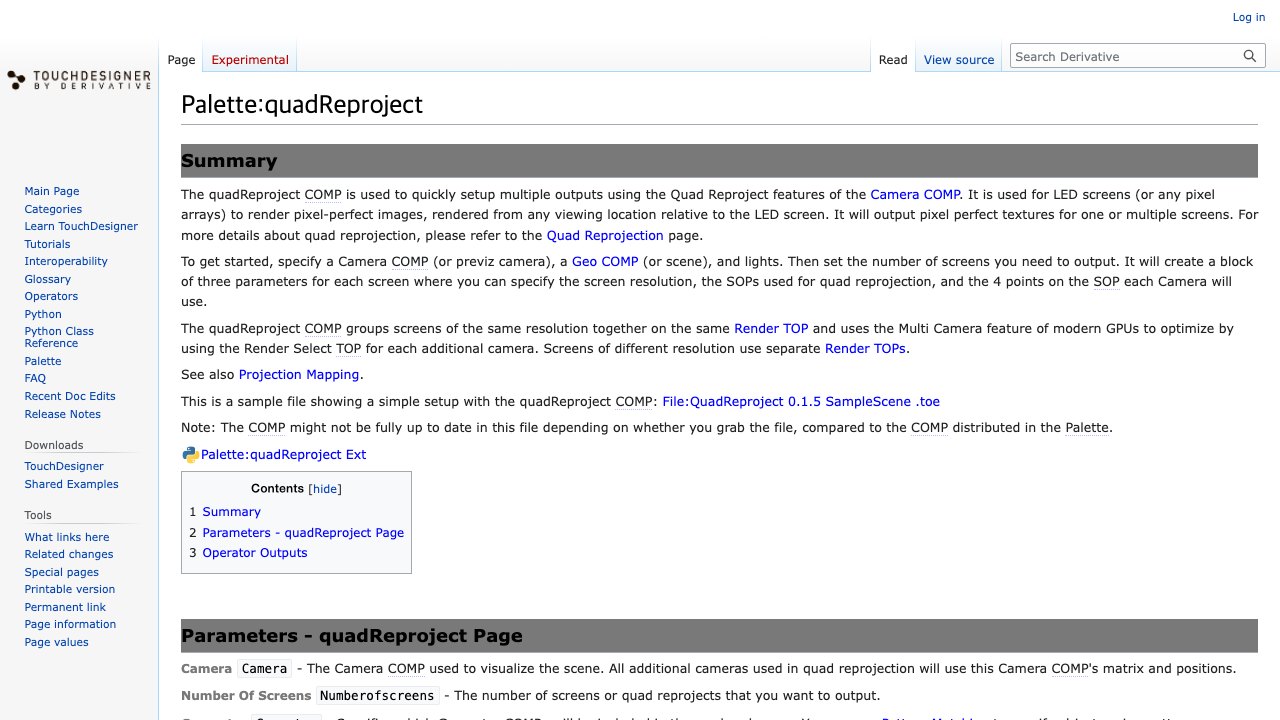Open the Render TOPs link

[866, 349]
